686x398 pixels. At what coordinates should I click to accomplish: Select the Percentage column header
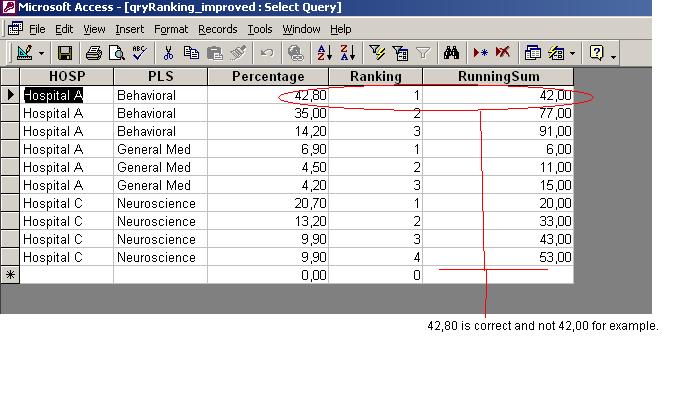268,77
